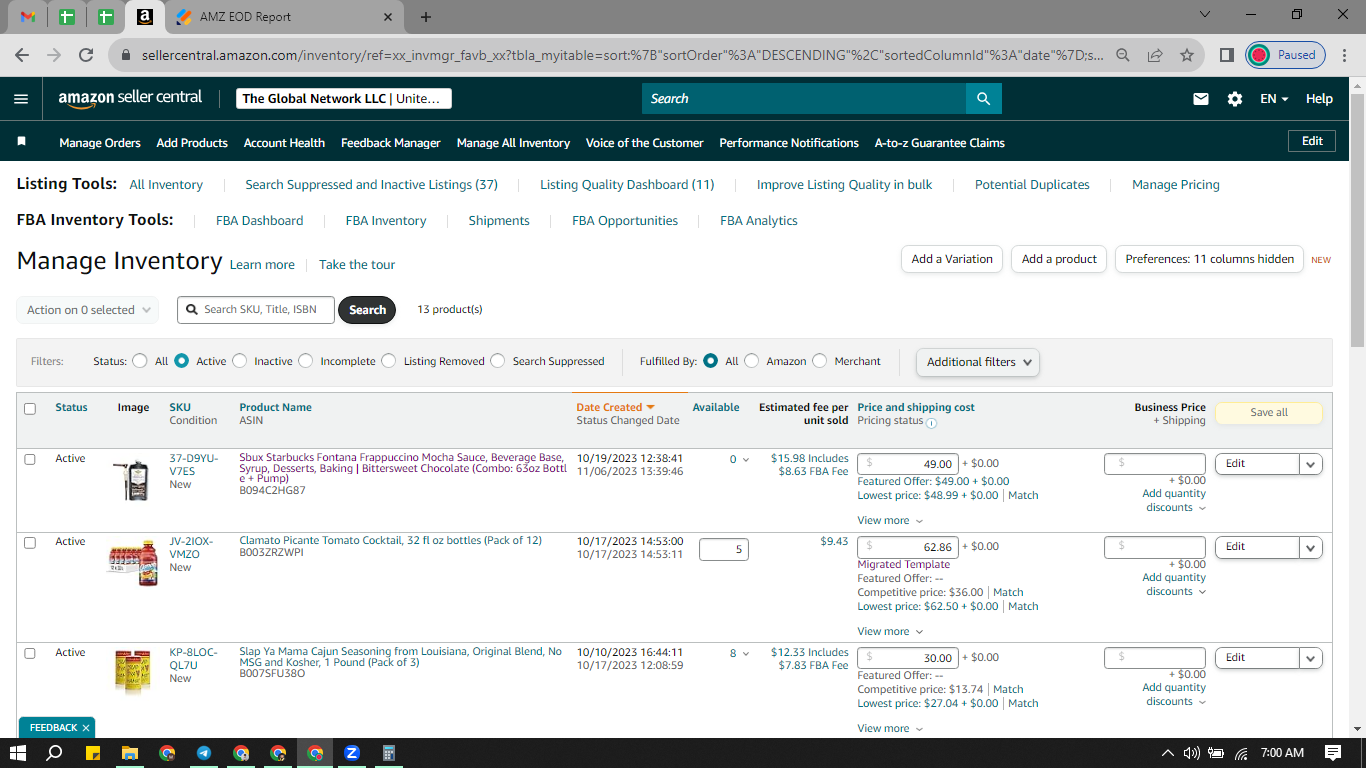
Task: Open Edit dropdown arrow for Starbucks row
Action: [1311, 464]
